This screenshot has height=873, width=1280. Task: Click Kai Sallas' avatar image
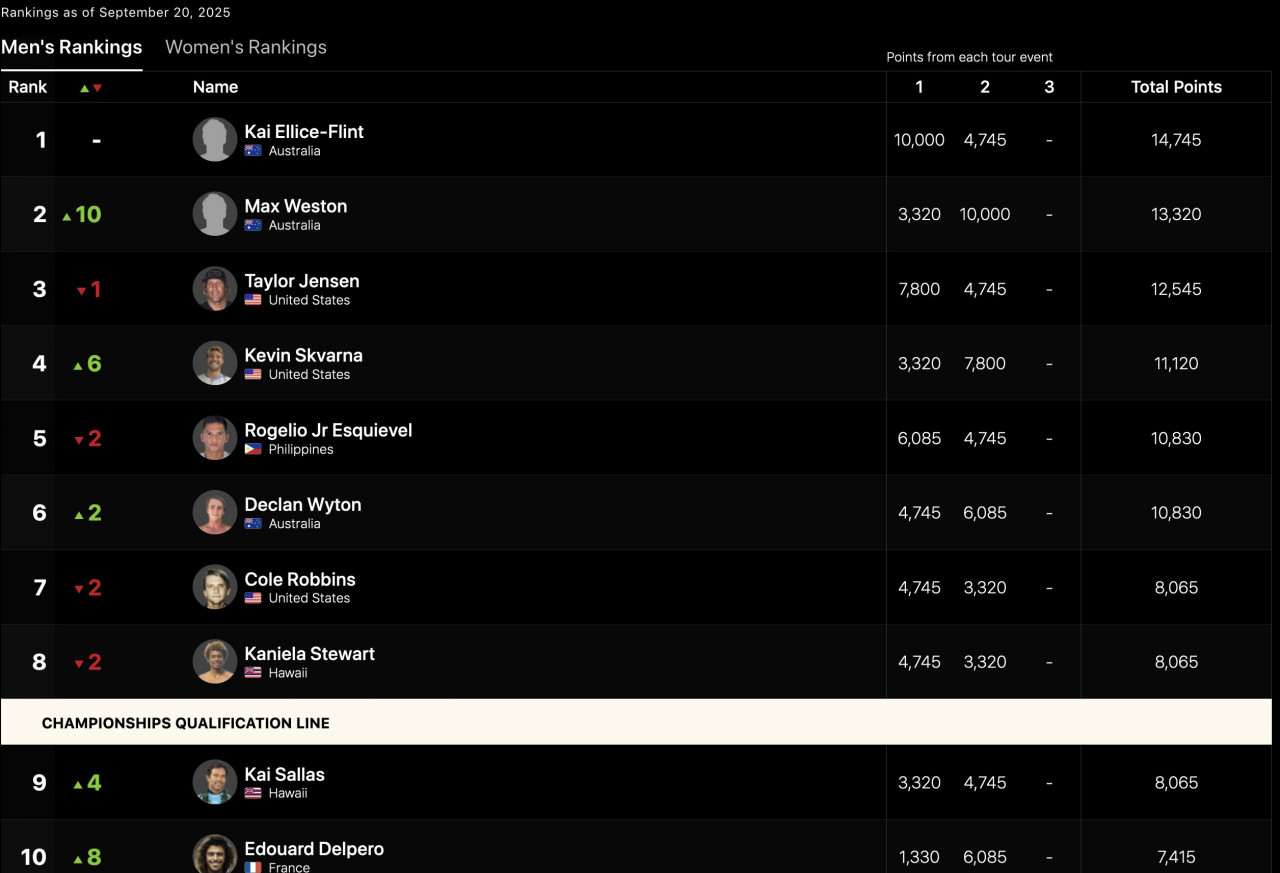(x=215, y=782)
